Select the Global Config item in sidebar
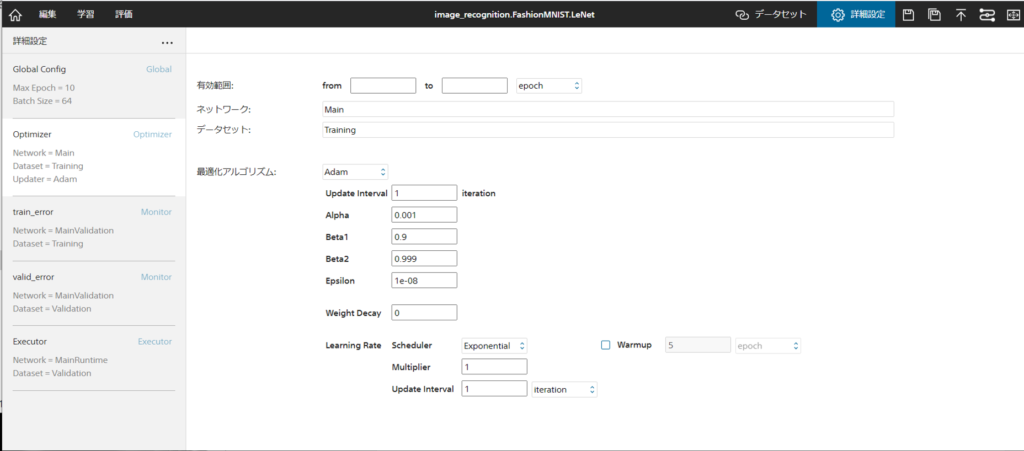The width and height of the screenshot is (1024, 451). [x=92, y=79]
